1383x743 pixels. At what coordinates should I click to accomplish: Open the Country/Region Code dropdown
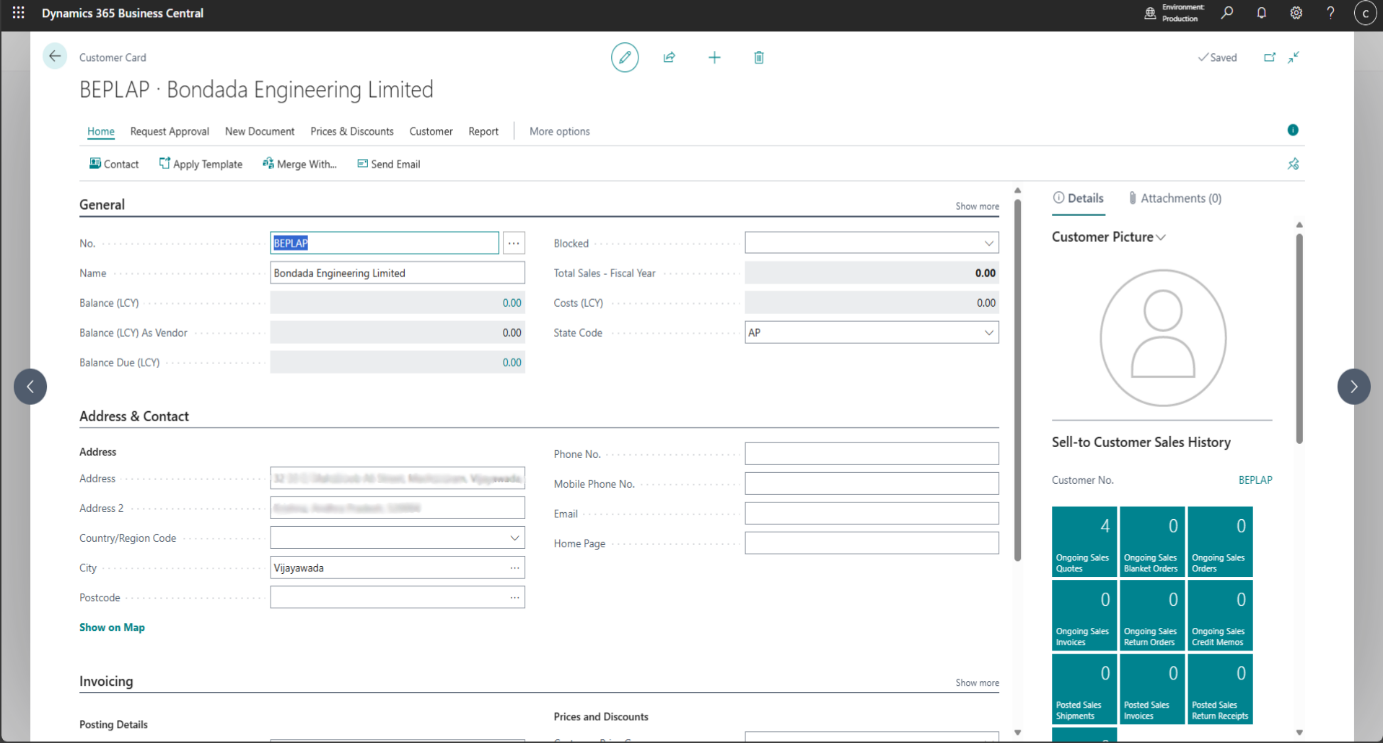[515, 538]
